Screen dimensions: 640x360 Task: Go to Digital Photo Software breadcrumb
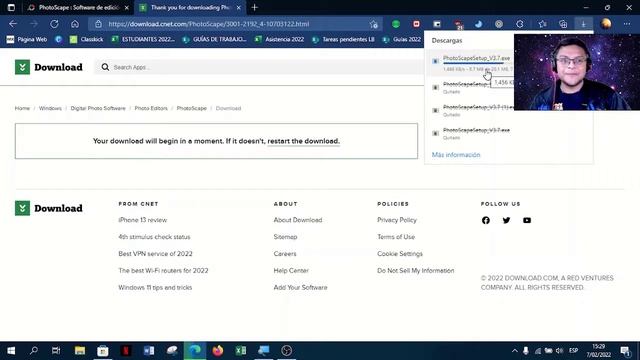(x=98, y=108)
